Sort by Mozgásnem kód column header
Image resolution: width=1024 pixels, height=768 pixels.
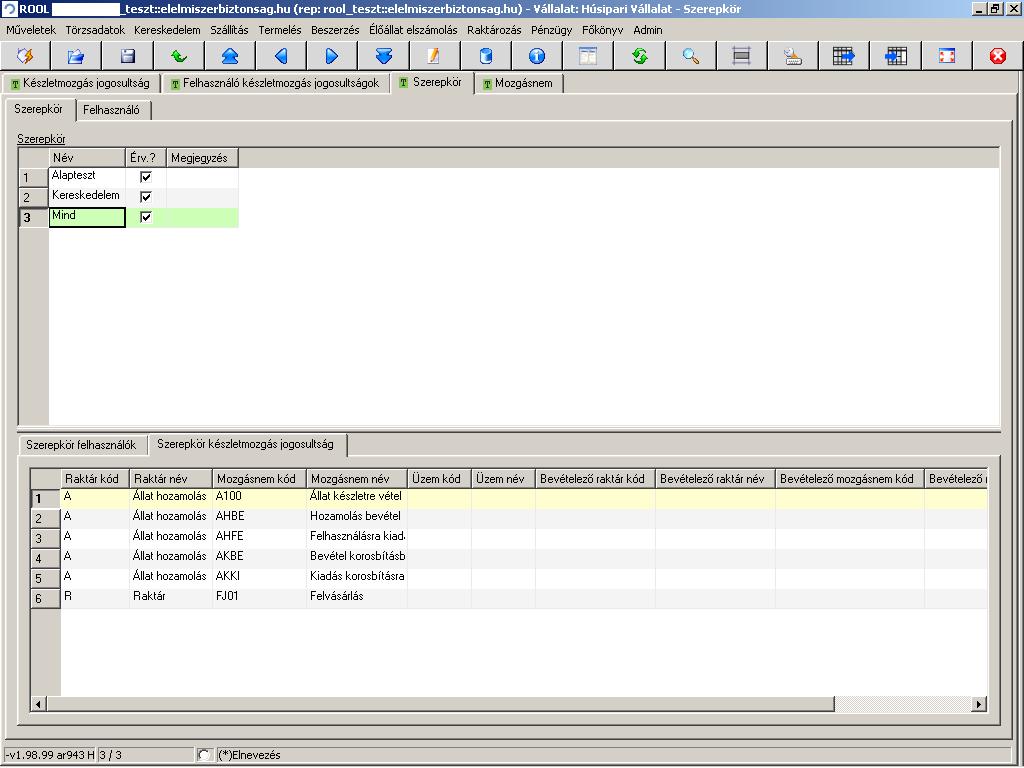pos(257,479)
